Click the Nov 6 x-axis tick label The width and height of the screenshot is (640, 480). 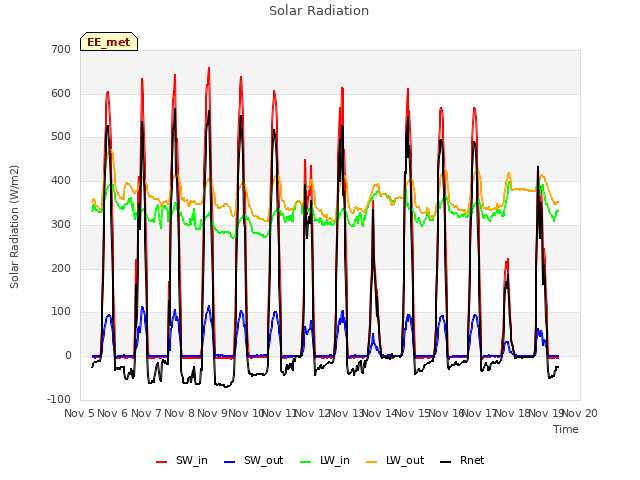(113, 413)
